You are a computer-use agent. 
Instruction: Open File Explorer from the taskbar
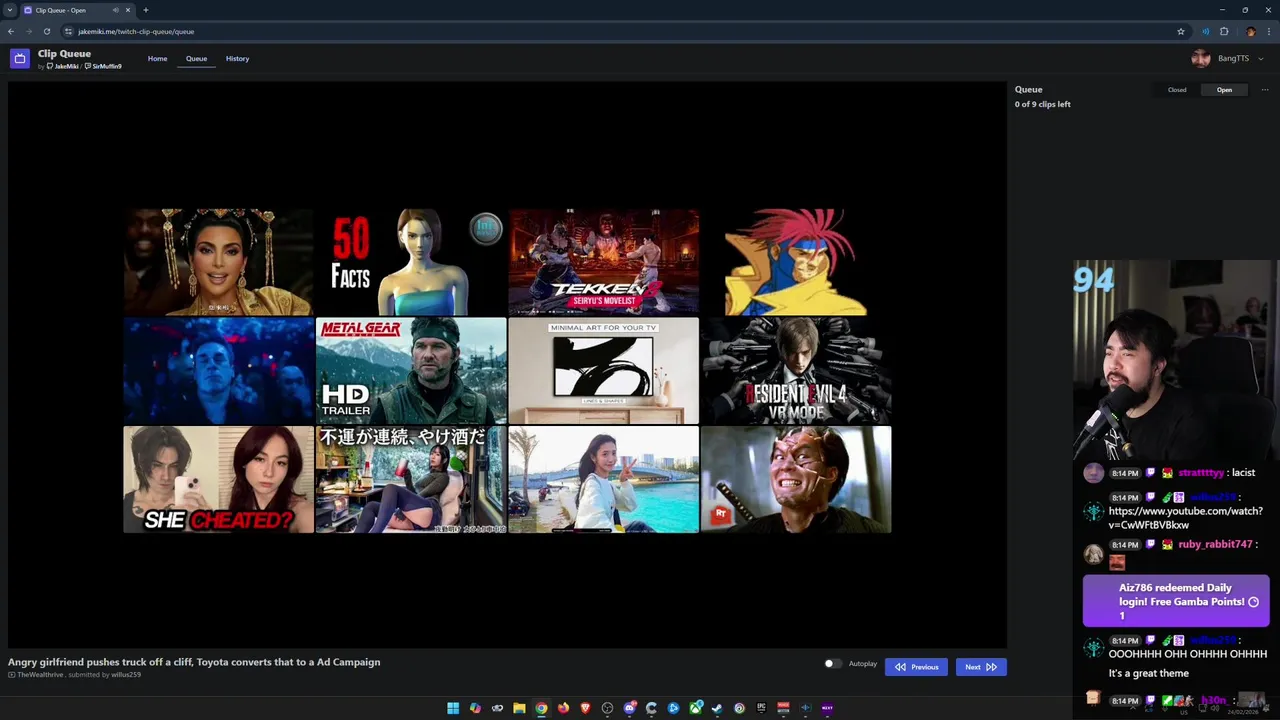click(x=519, y=708)
